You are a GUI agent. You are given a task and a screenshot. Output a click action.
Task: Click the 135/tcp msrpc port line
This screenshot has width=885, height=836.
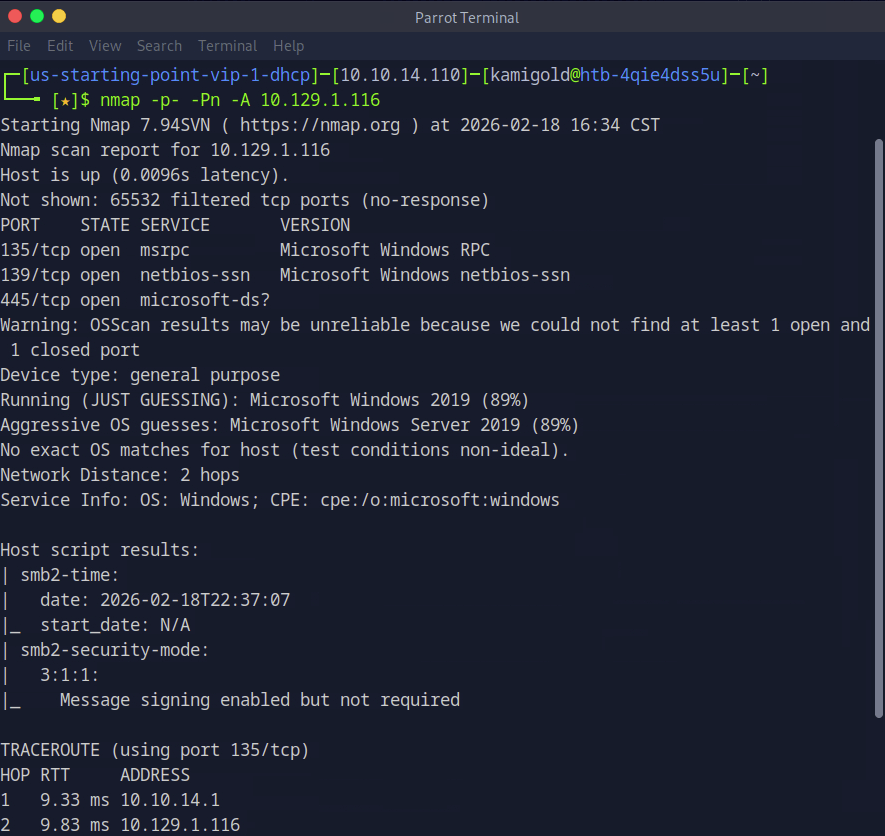coord(245,250)
